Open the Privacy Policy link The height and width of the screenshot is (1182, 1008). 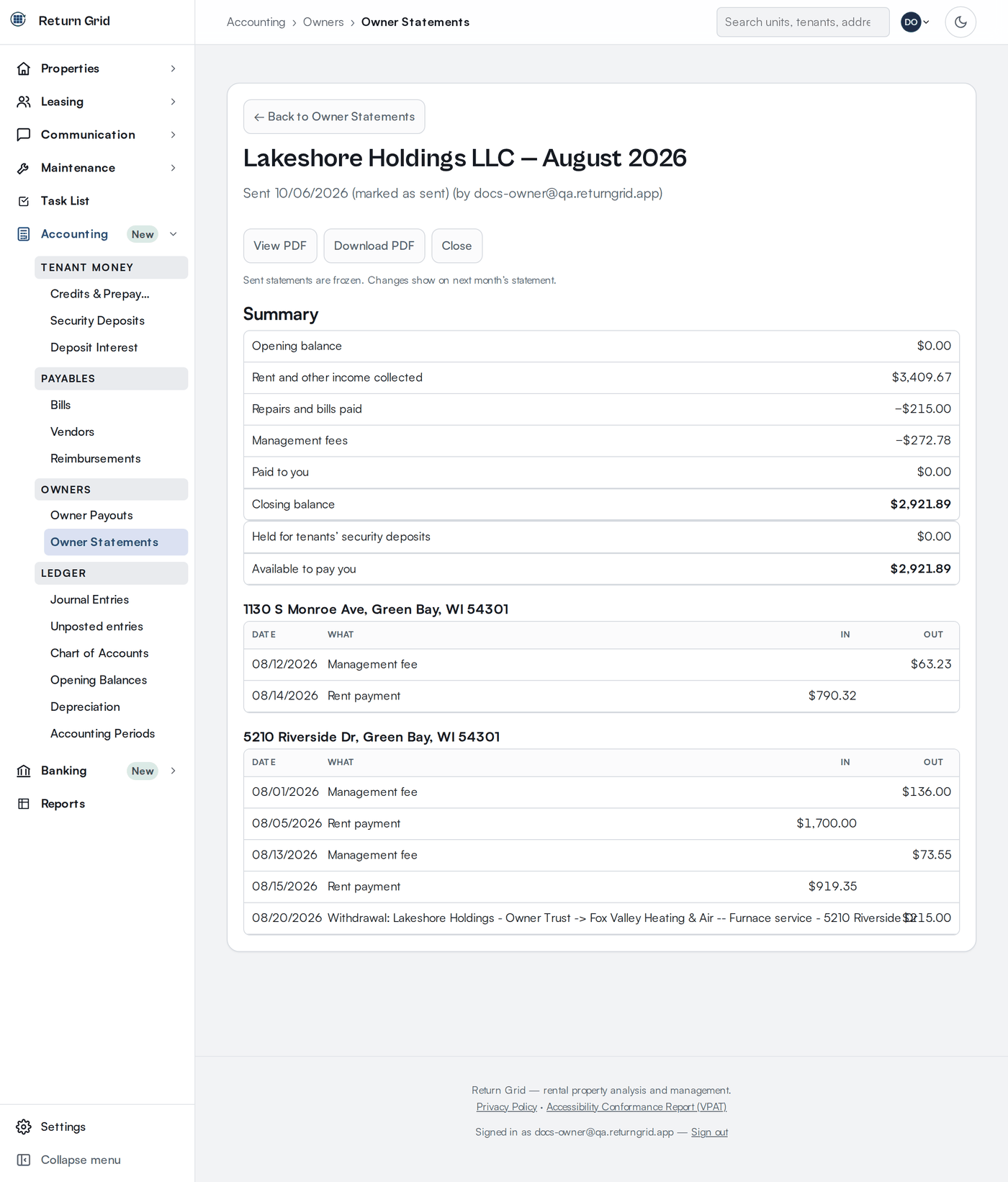(x=507, y=1107)
